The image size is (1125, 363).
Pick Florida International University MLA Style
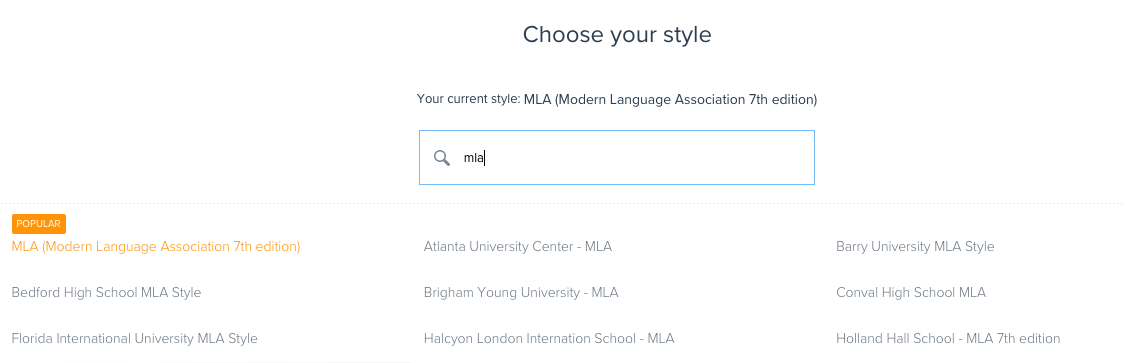(134, 339)
